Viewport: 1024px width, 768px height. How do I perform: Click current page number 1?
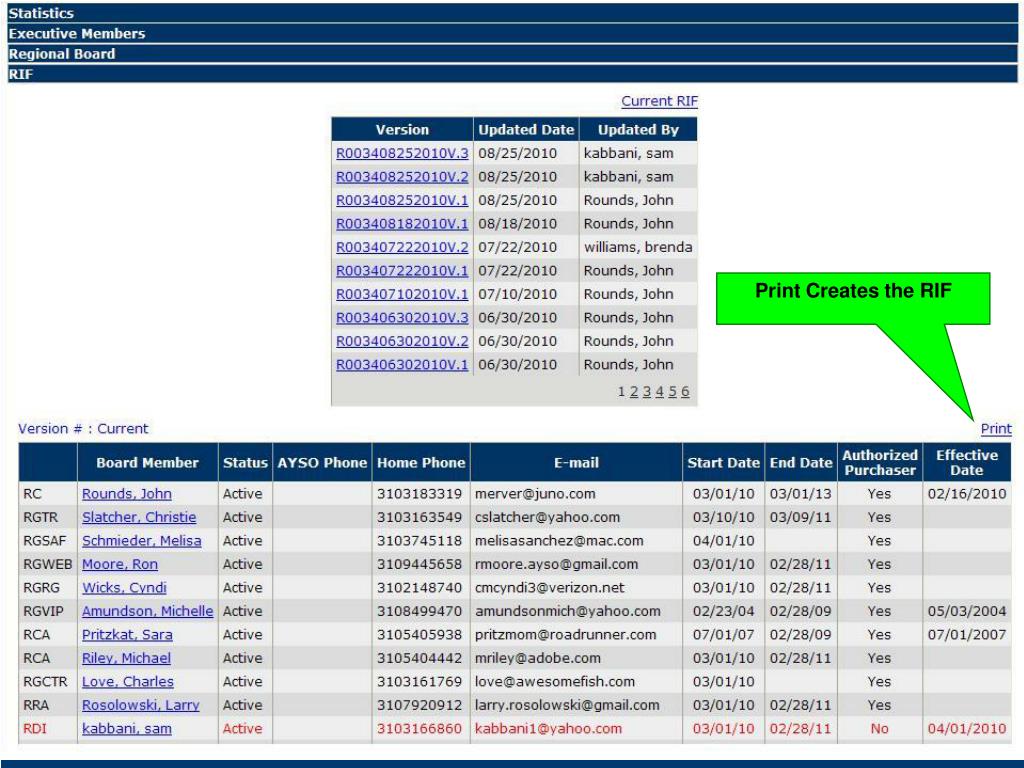click(x=622, y=392)
